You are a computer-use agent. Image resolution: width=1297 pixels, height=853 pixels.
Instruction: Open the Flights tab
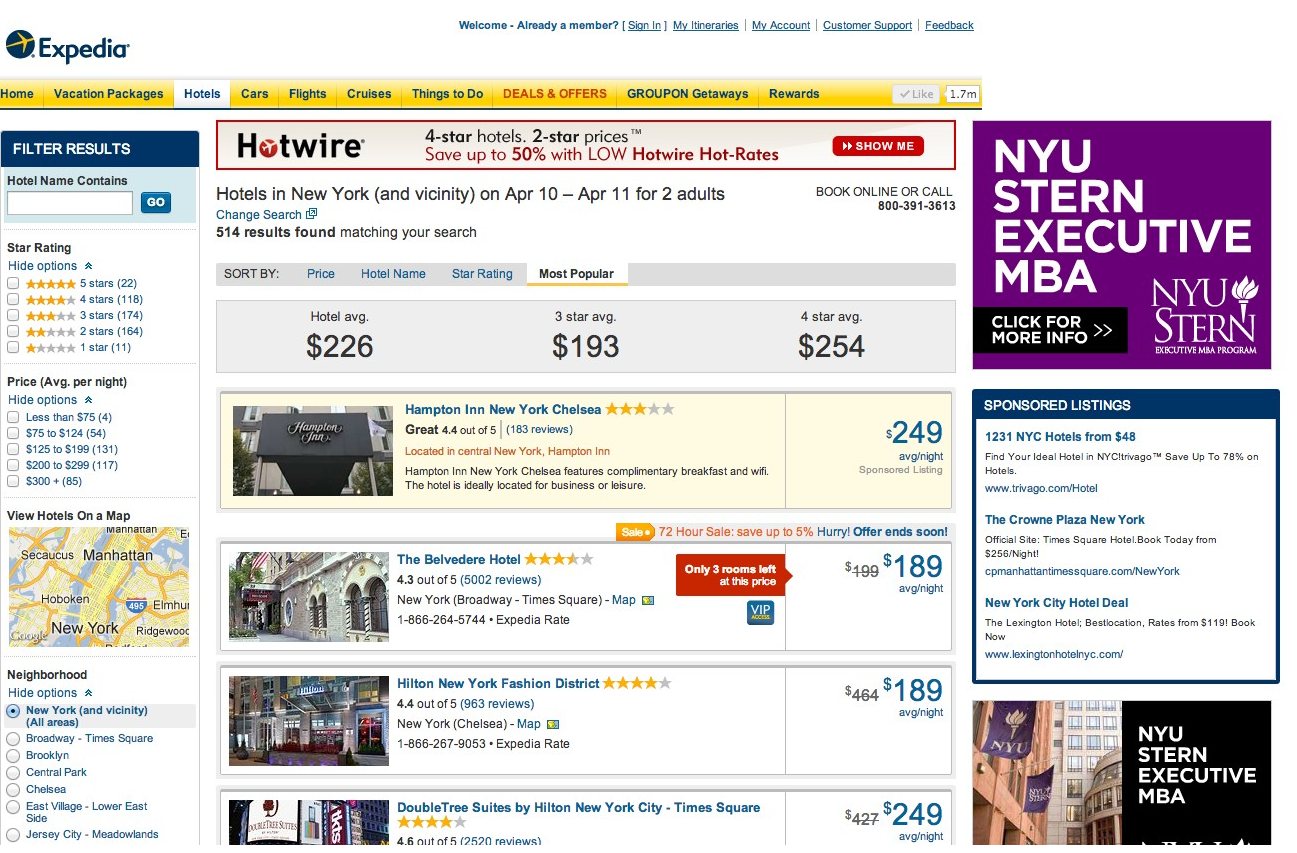pyautogui.click(x=308, y=94)
